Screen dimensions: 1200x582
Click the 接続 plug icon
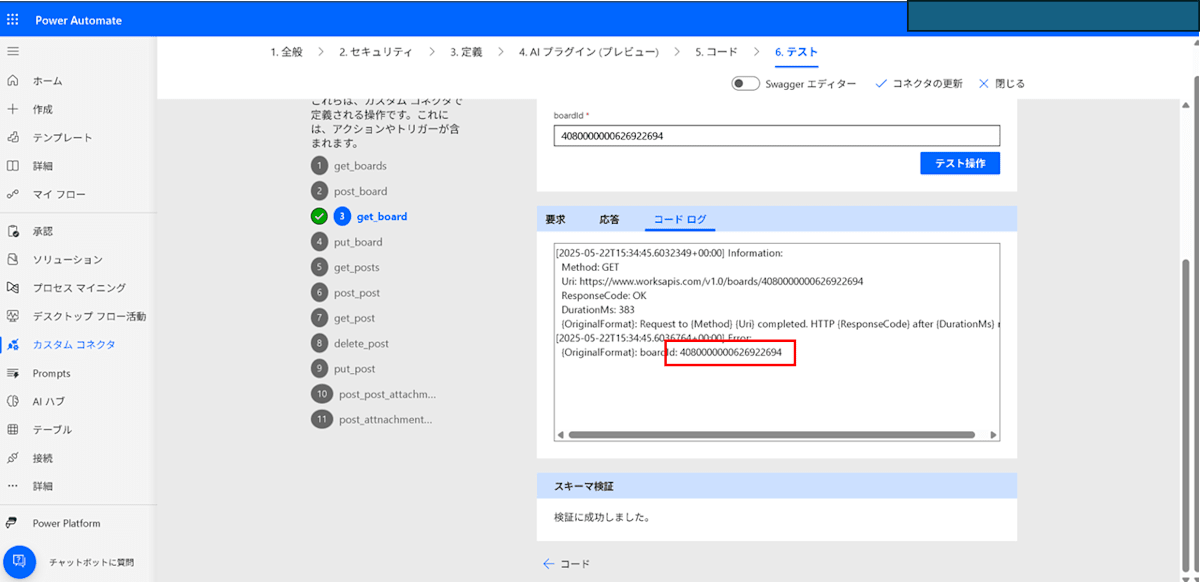pyautogui.click(x=13, y=457)
